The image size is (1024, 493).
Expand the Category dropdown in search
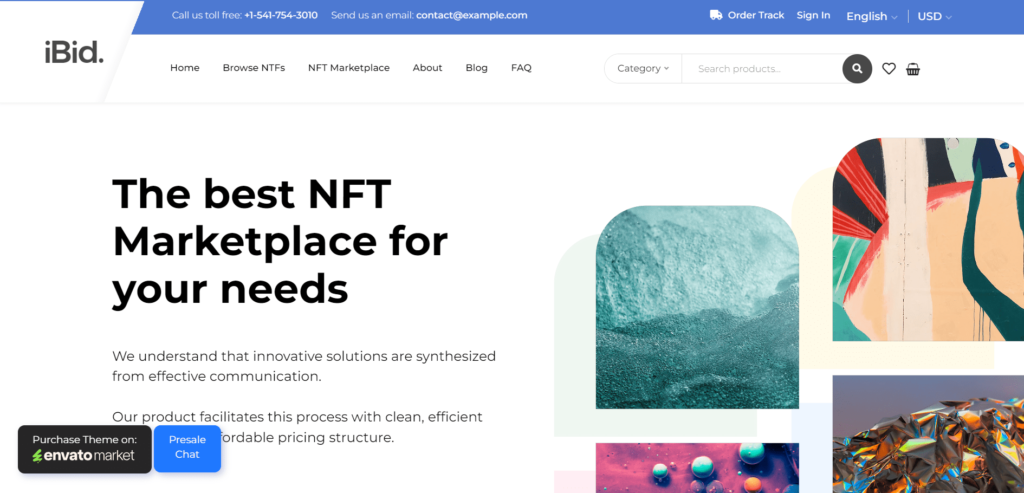643,68
